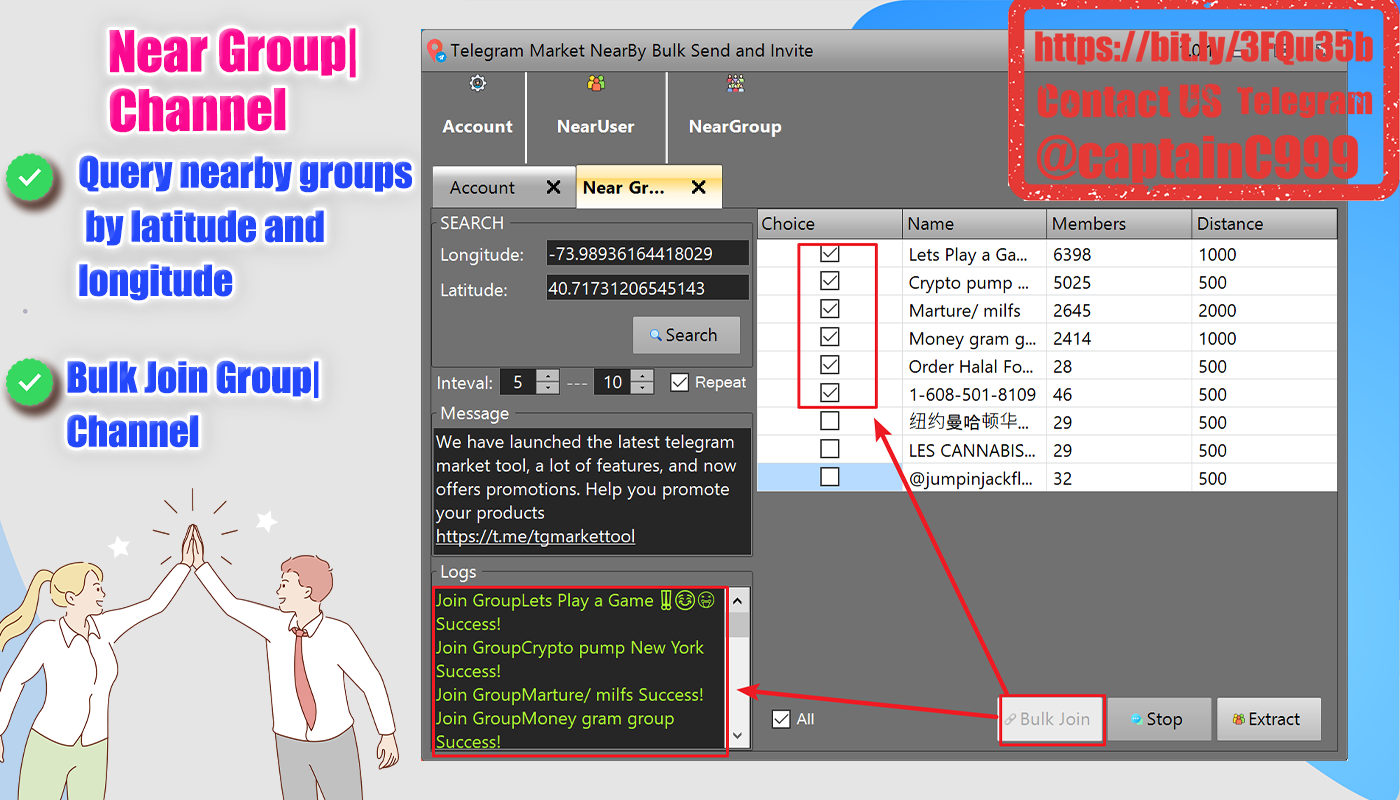
Task: Close the Near Group tab with X
Action: point(699,187)
